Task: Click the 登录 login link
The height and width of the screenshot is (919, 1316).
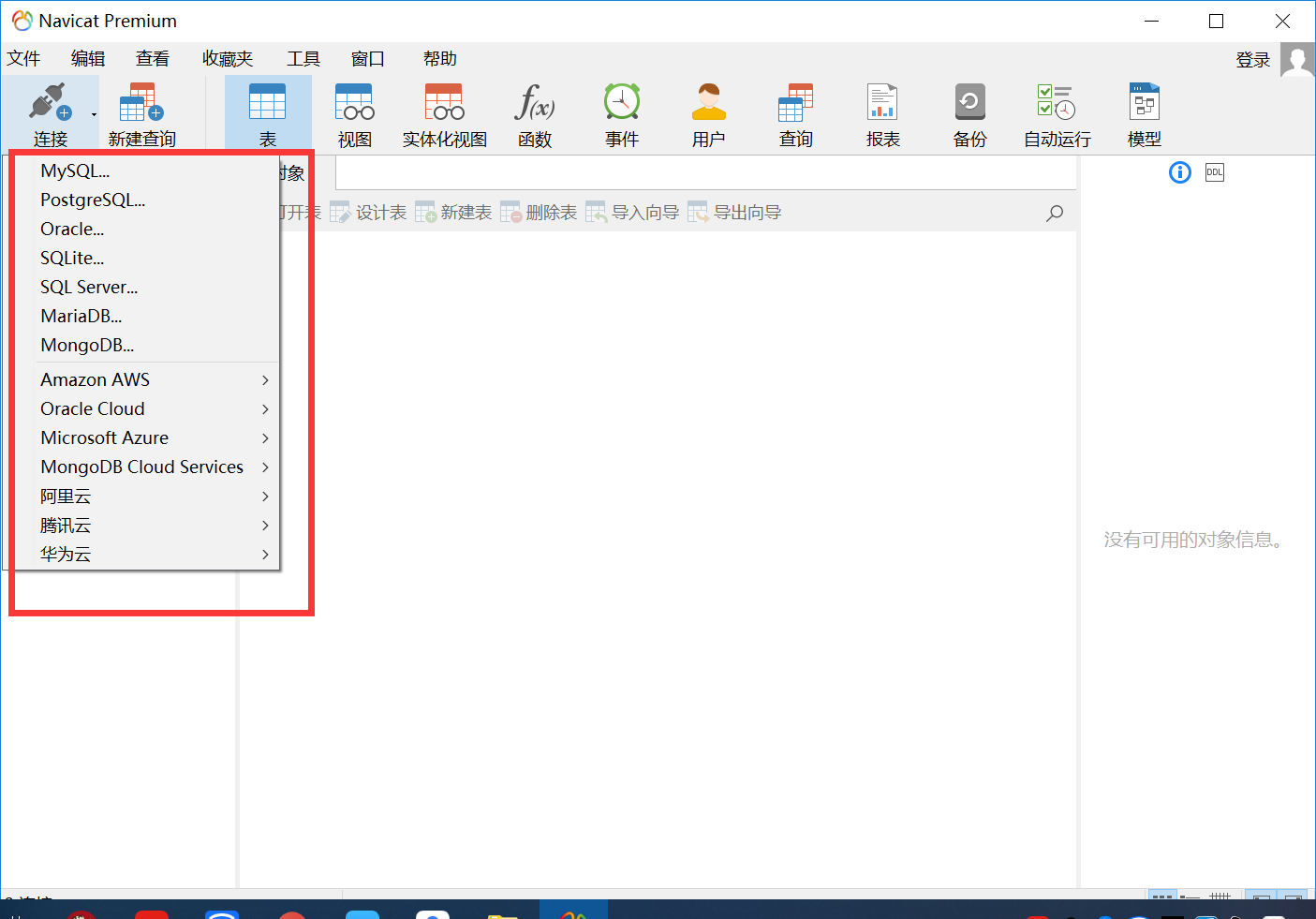Action: 1252,60
